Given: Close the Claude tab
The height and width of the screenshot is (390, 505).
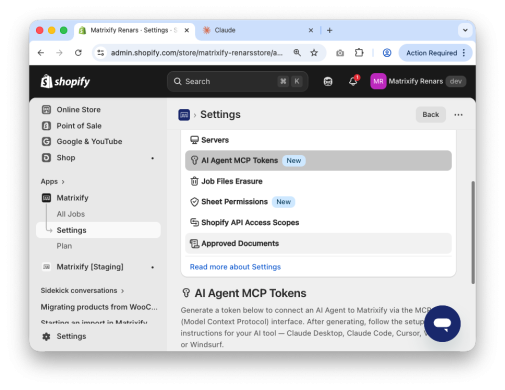Looking at the screenshot, I should click(311, 30).
